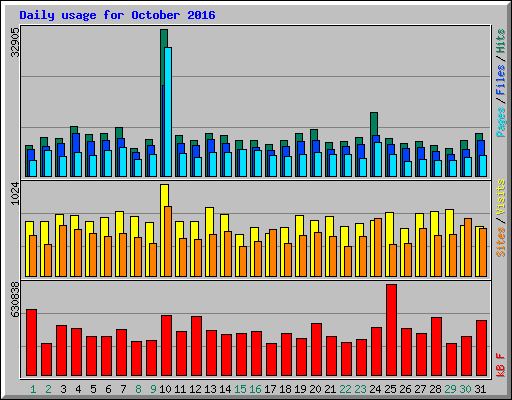The width and height of the screenshot is (512, 400).
Task: Click the Pages legend label
Action: coord(500,122)
